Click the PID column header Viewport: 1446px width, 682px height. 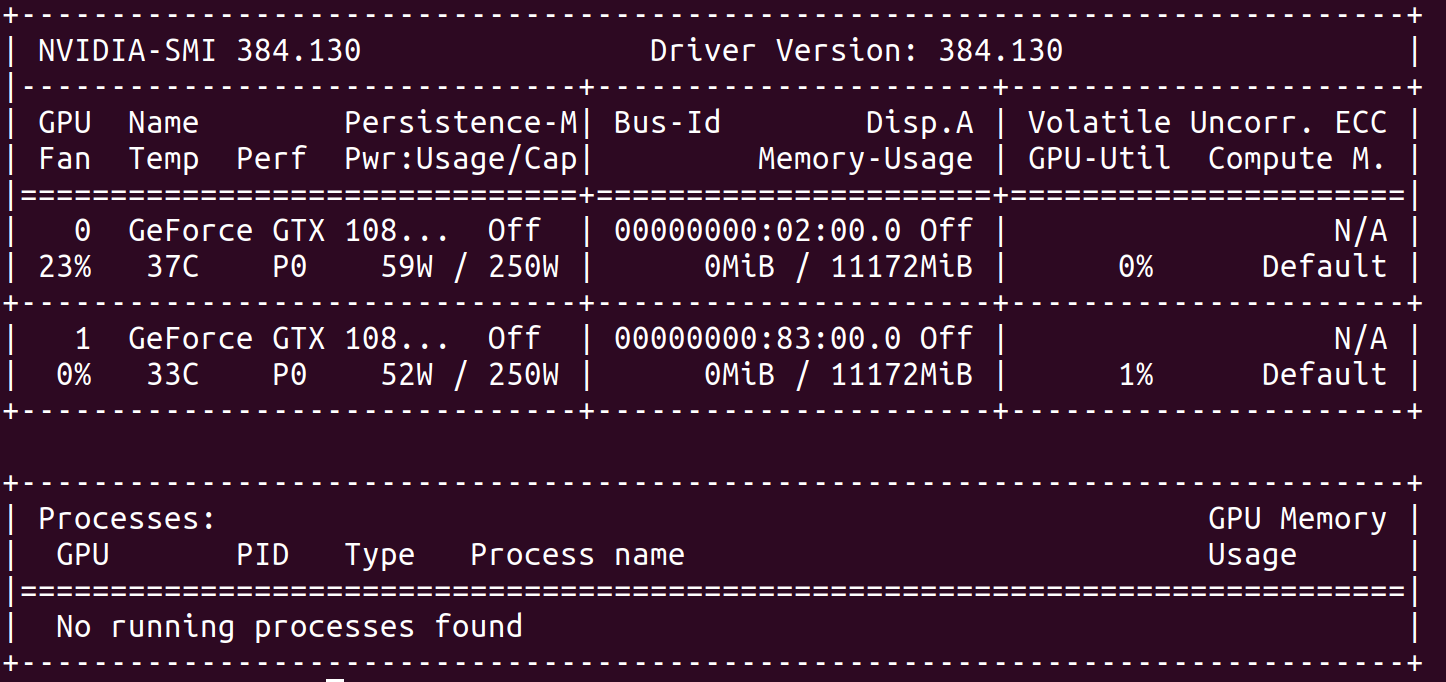coord(263,555)
